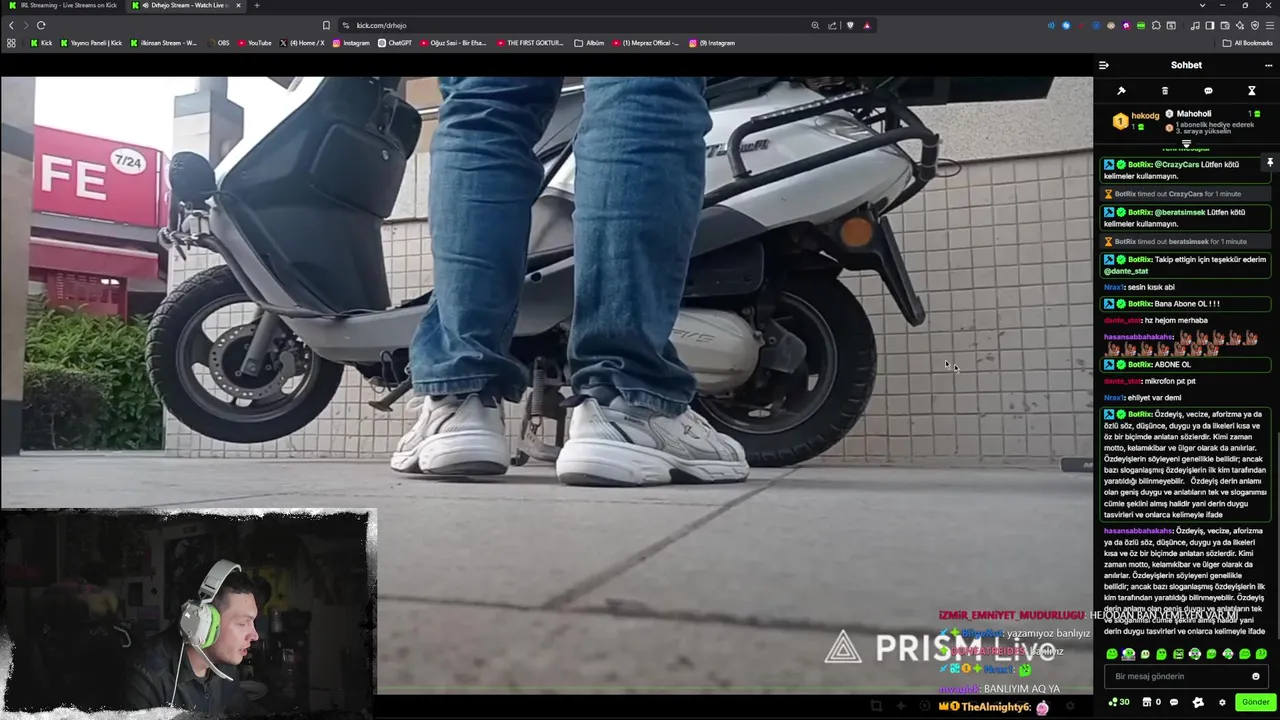Open Instagram bookmark next to Home / X
Screen dimensions: 1280x720
[x=350, y=43]
